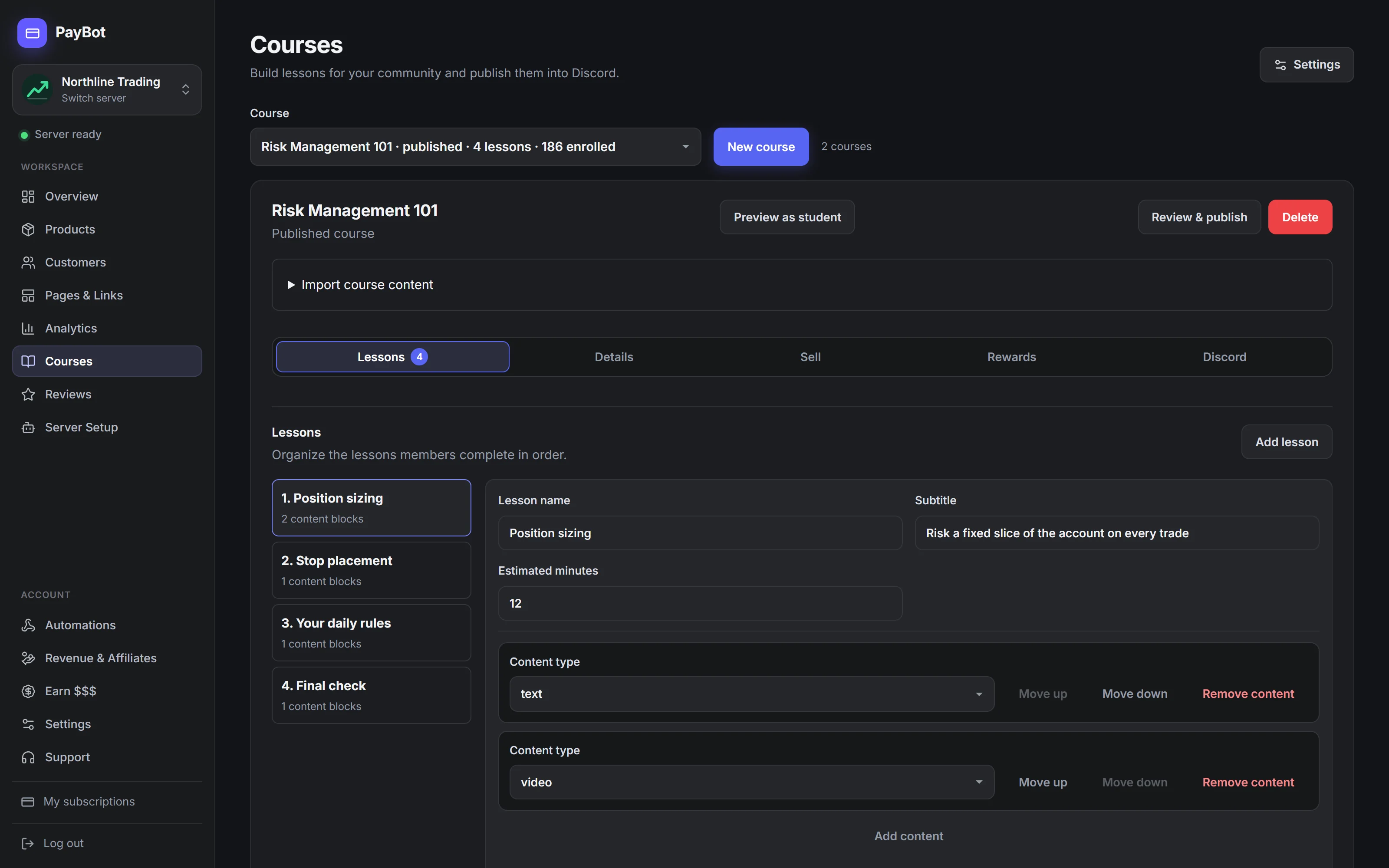Image resolution: width=1389 pixels, height=868 pixels.
Task: Select lesson 4. Final check
Action: click(x=372, y=695)
